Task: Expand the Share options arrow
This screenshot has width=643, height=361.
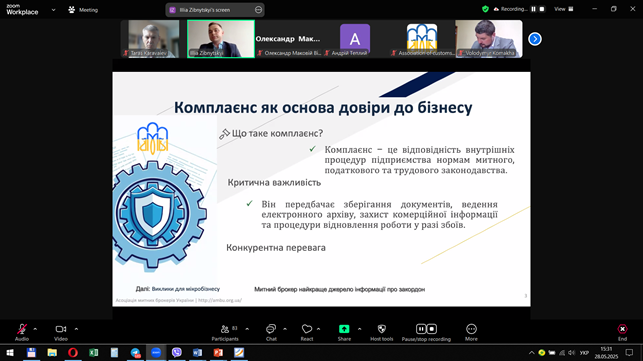Action: [360, 329]
